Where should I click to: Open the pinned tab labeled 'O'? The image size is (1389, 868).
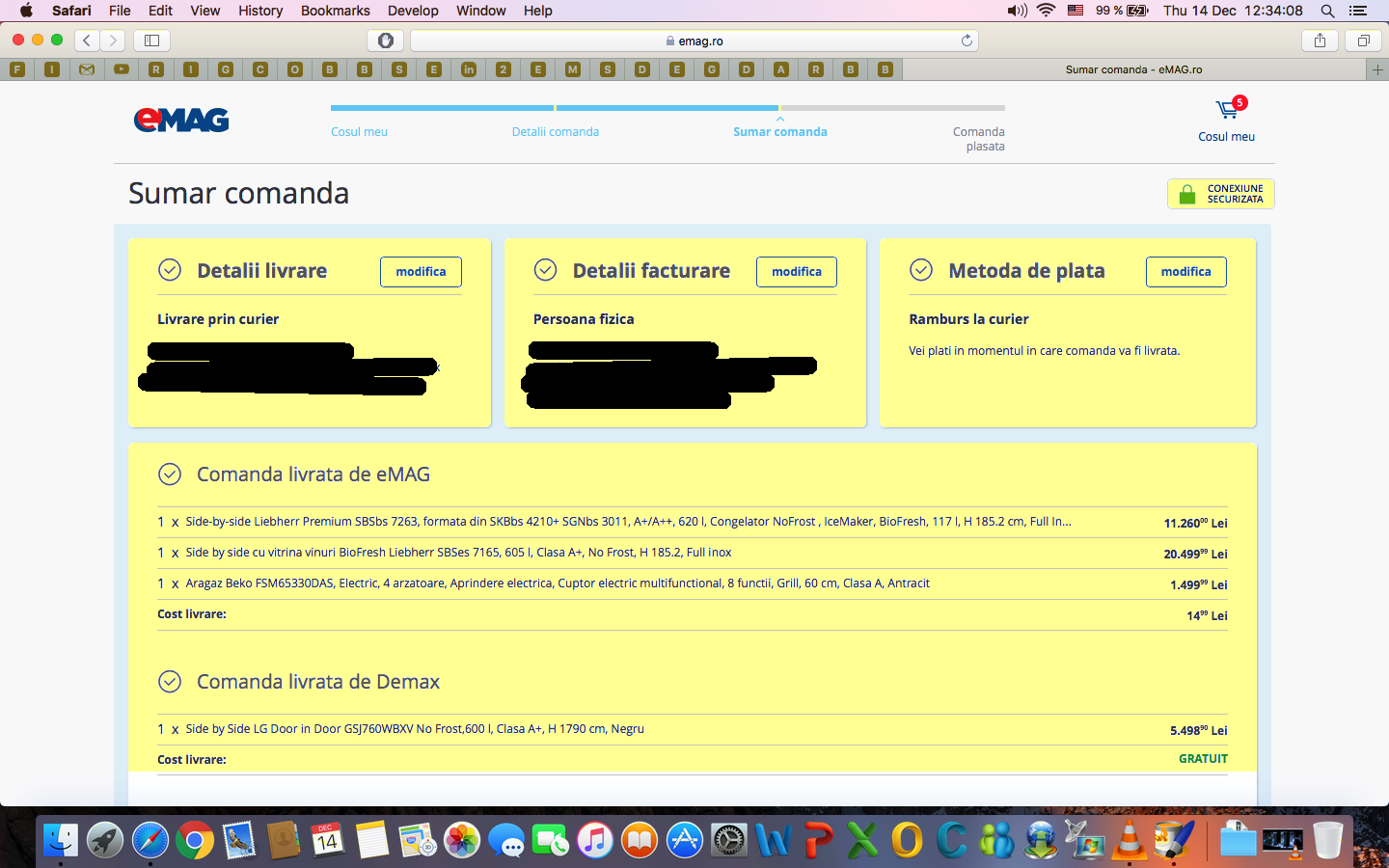point(295,69)
